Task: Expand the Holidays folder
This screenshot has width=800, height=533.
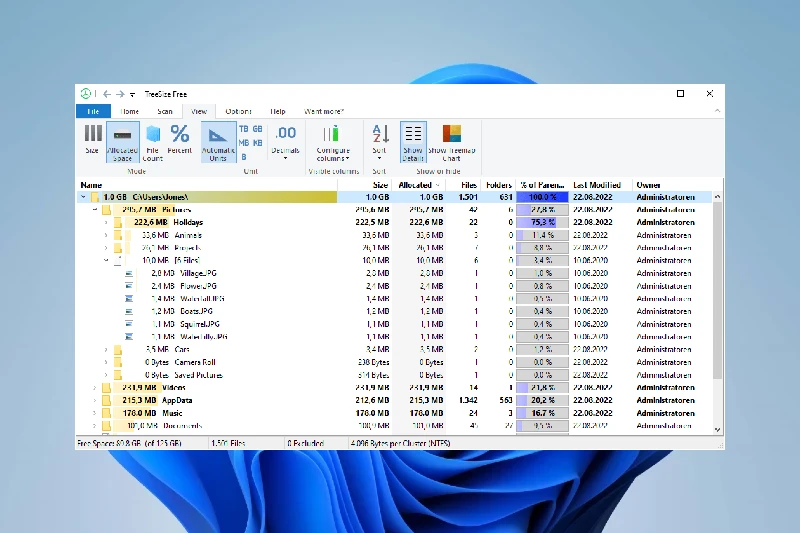Action: click(106, 222)
